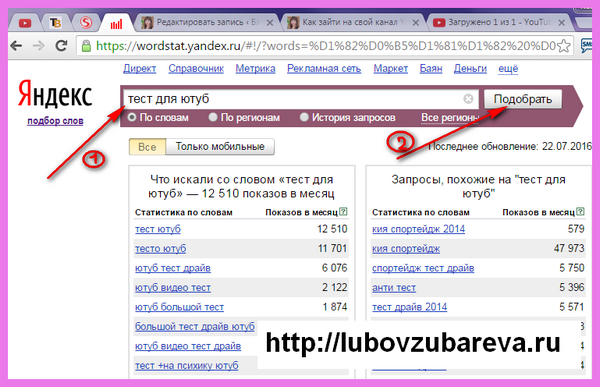Viewport: 600px width, 387px height.
Task: Open the 'Все регионы' region selector
Action: click(450, 118)
